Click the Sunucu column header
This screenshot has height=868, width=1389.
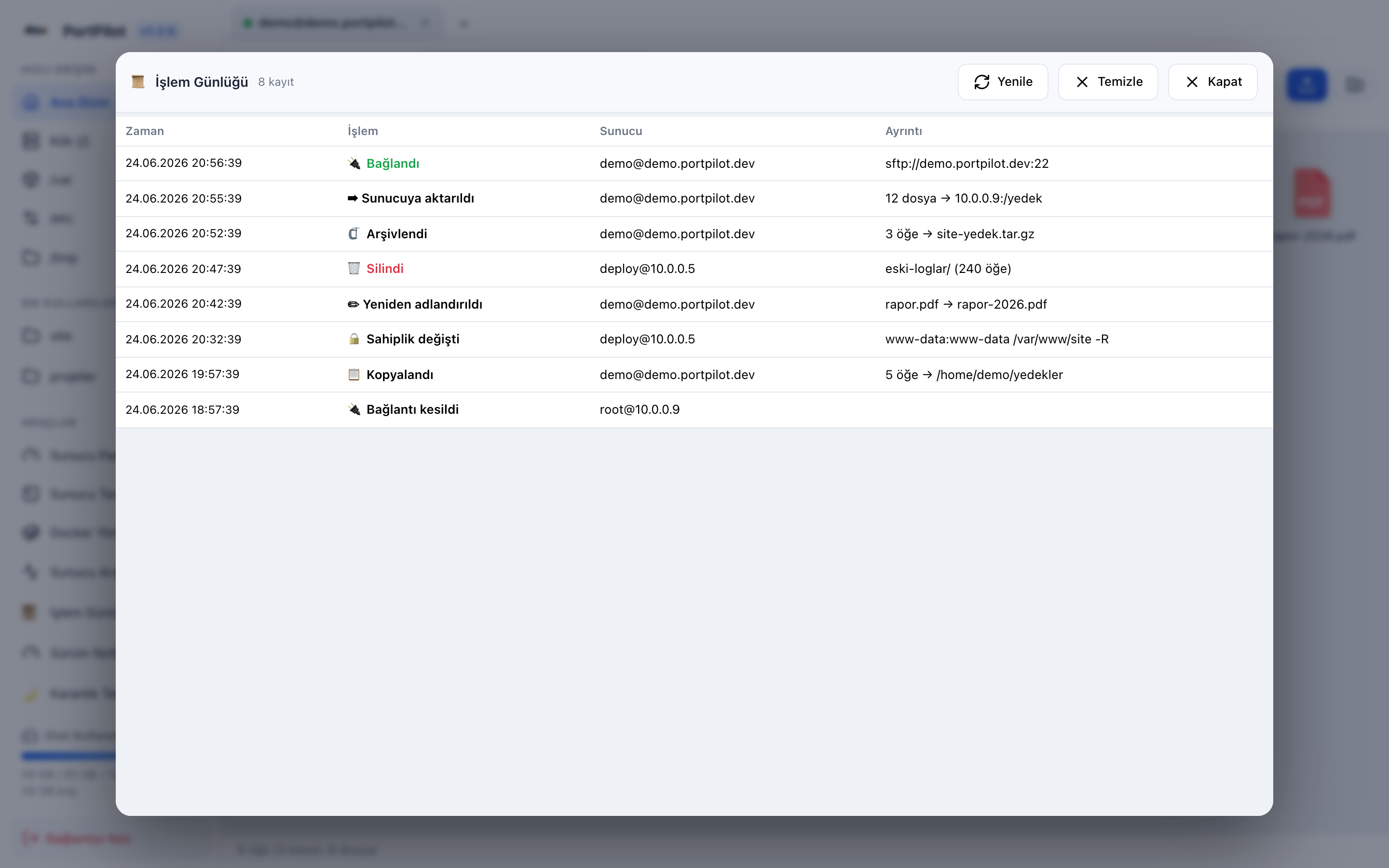click(621, 132)
